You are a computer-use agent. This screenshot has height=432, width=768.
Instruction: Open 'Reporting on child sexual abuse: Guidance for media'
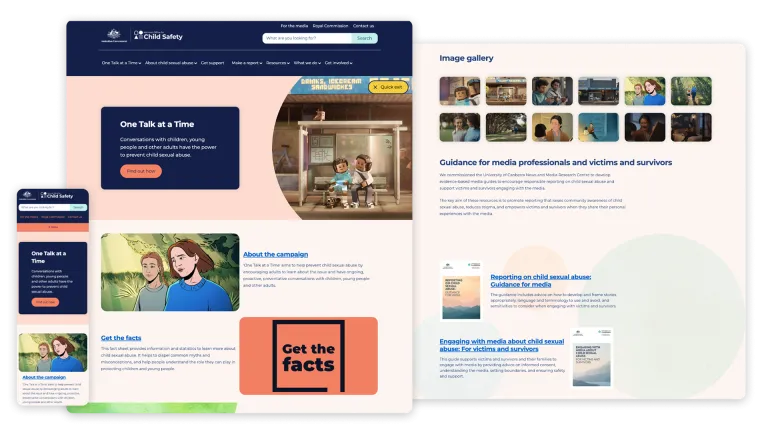541,281
